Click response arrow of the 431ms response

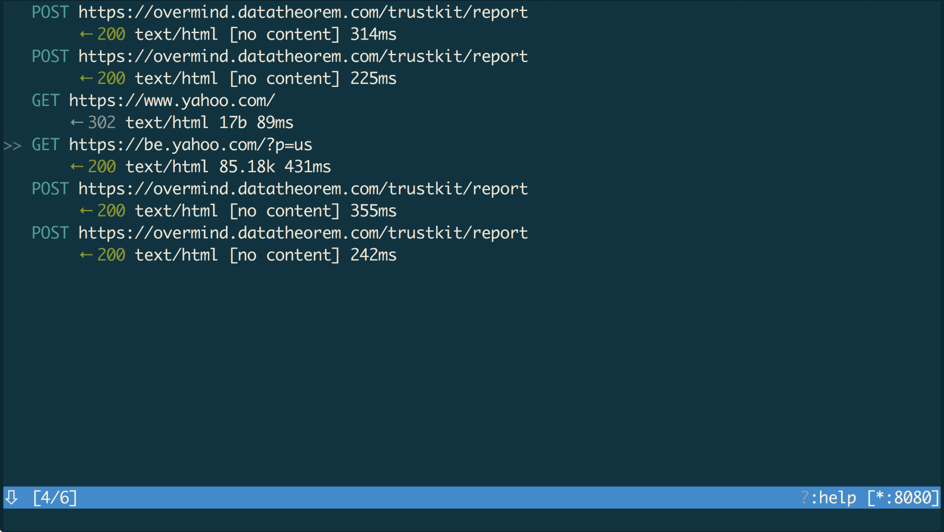click(x=76, y=167)
